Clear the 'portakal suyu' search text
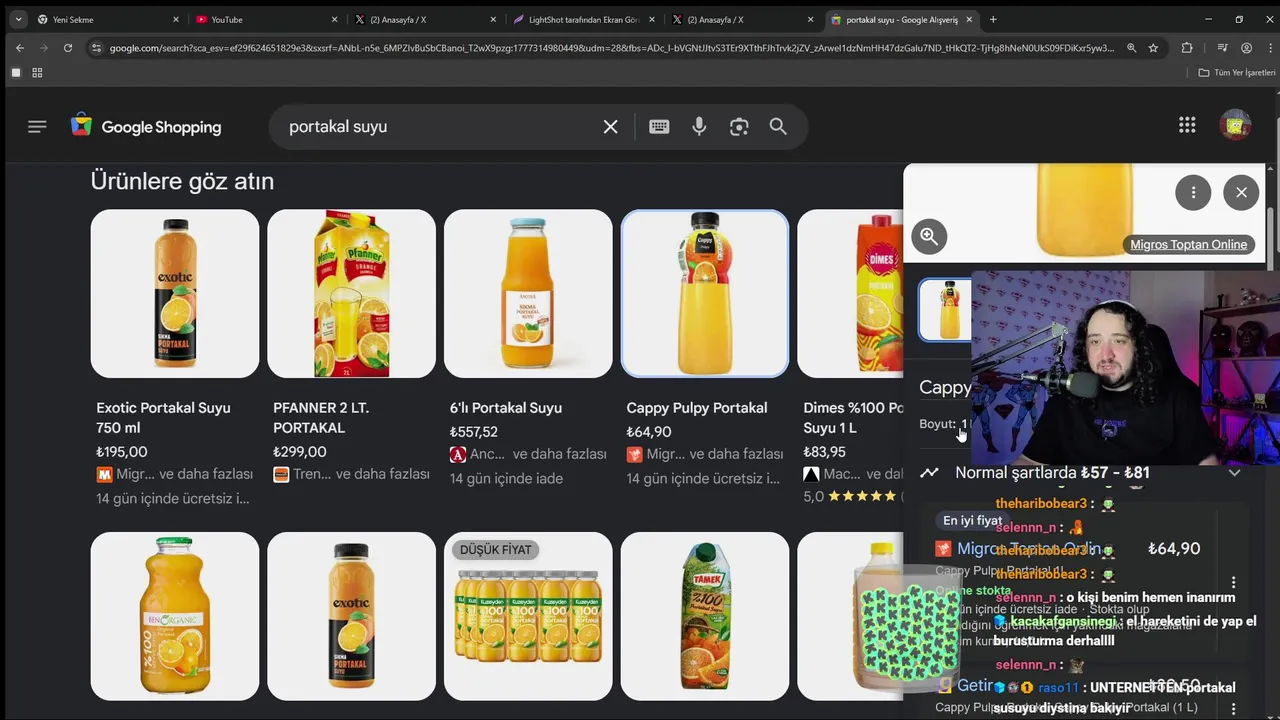Image resolution: width=1280 pixels, height=720 pixels. (610, 127)
